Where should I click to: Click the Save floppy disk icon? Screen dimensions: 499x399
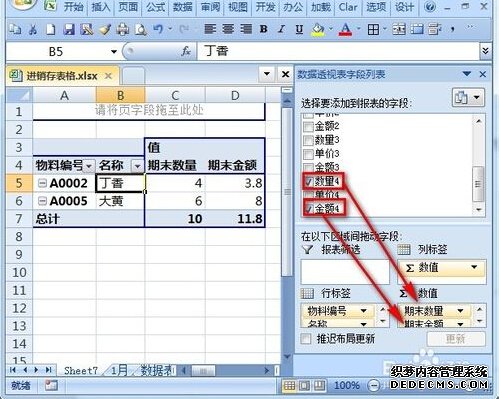tap(69, 29)
